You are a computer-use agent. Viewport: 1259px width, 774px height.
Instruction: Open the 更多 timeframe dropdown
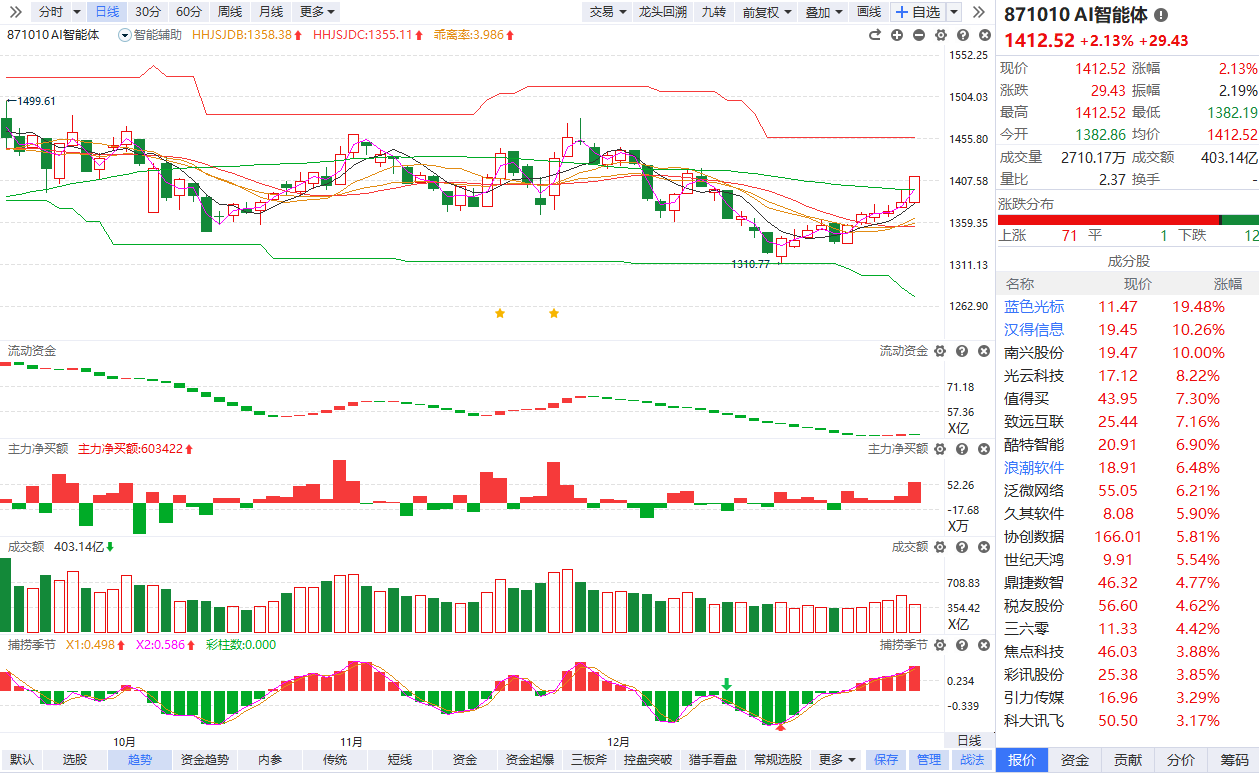click(x=318, y=12)
